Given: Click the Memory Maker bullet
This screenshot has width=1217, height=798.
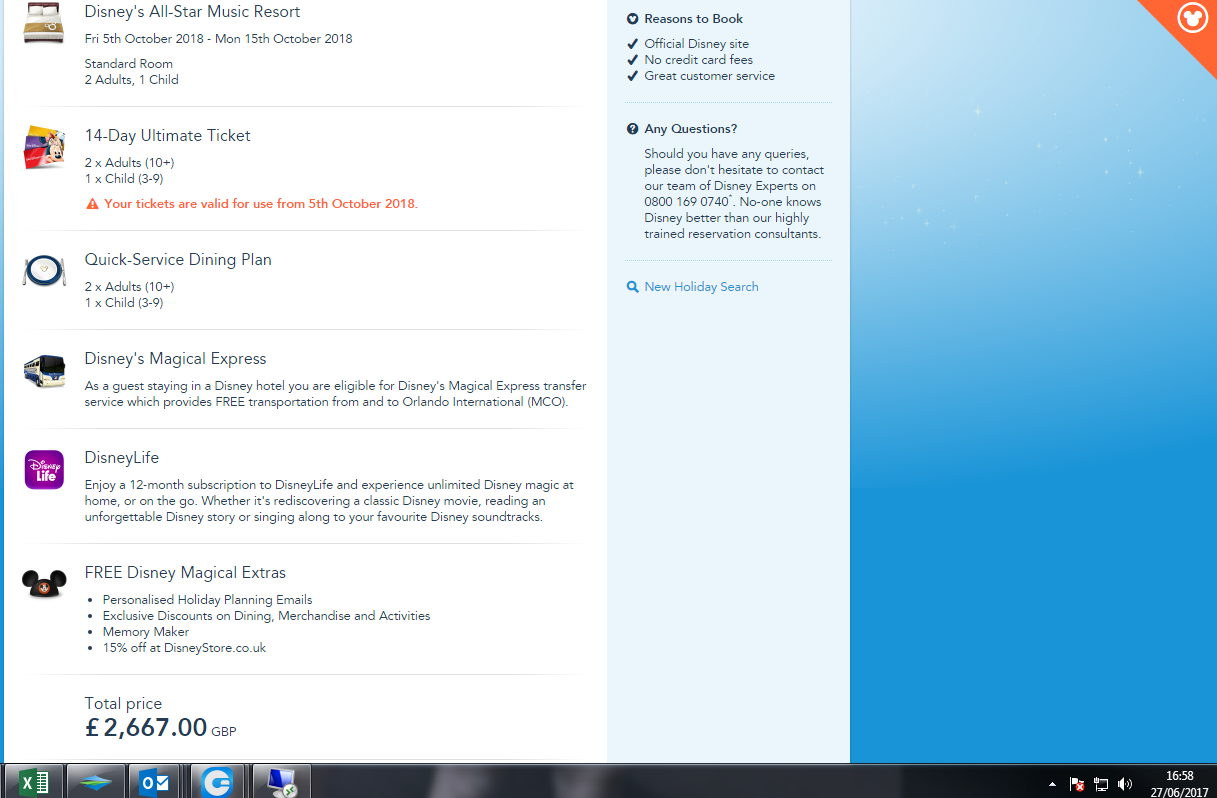Looking at the screenshot, I should point(145,632).
